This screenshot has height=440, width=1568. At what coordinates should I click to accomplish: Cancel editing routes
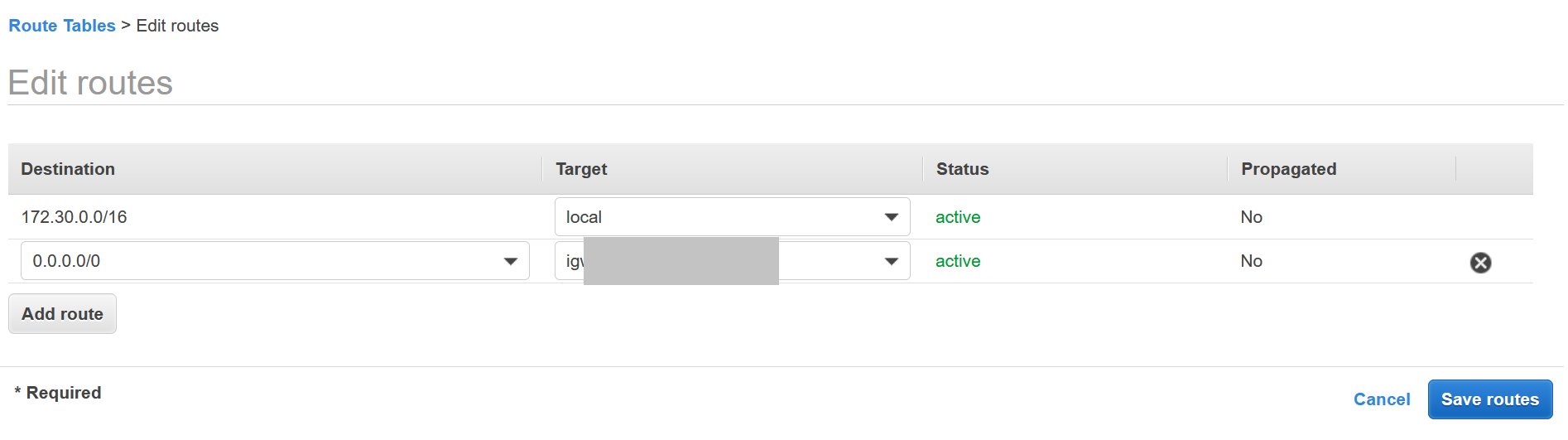[1382, 399]
